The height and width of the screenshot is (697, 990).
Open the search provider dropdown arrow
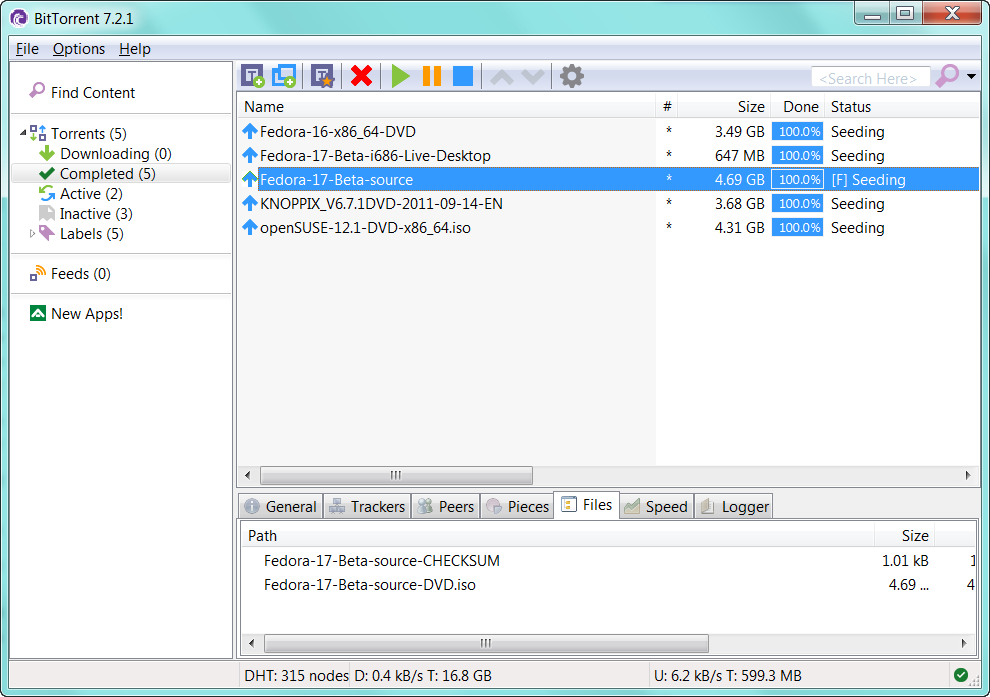click(x=972, y=76)
